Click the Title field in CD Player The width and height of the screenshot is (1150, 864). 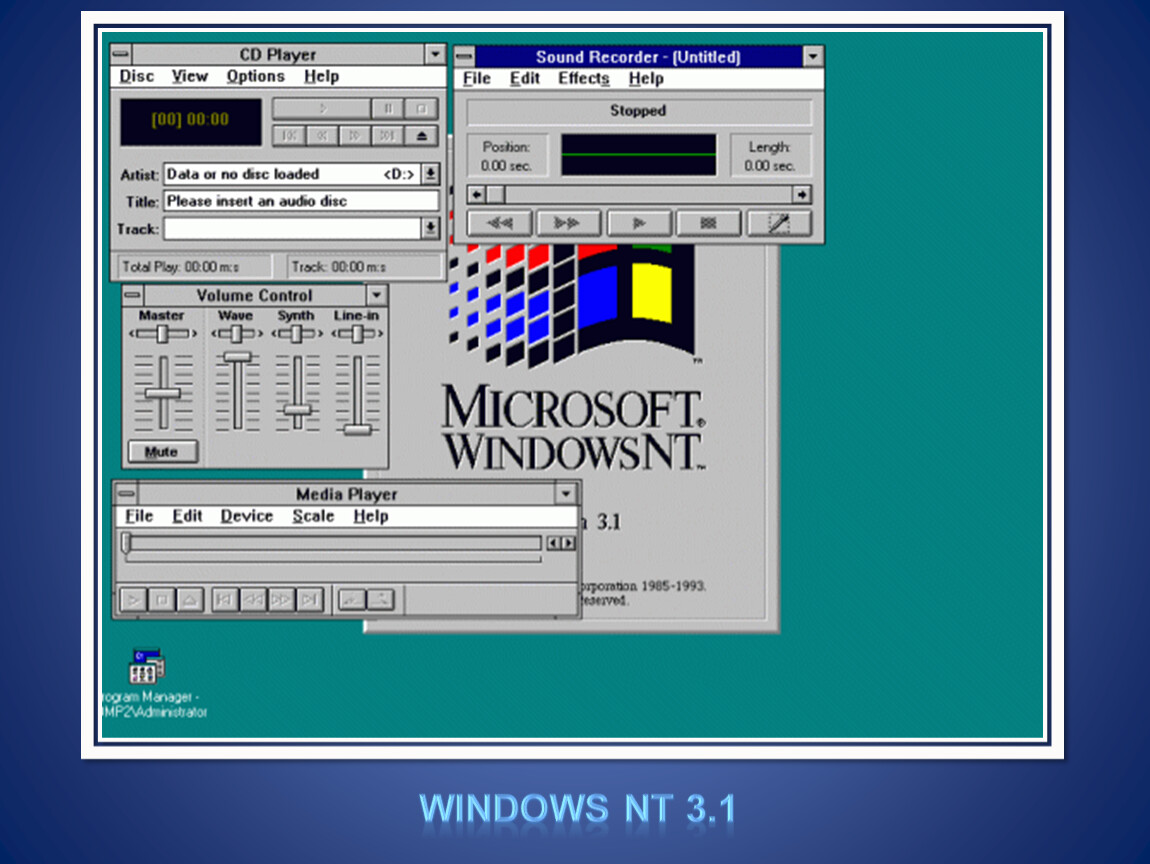coord(301,201)
